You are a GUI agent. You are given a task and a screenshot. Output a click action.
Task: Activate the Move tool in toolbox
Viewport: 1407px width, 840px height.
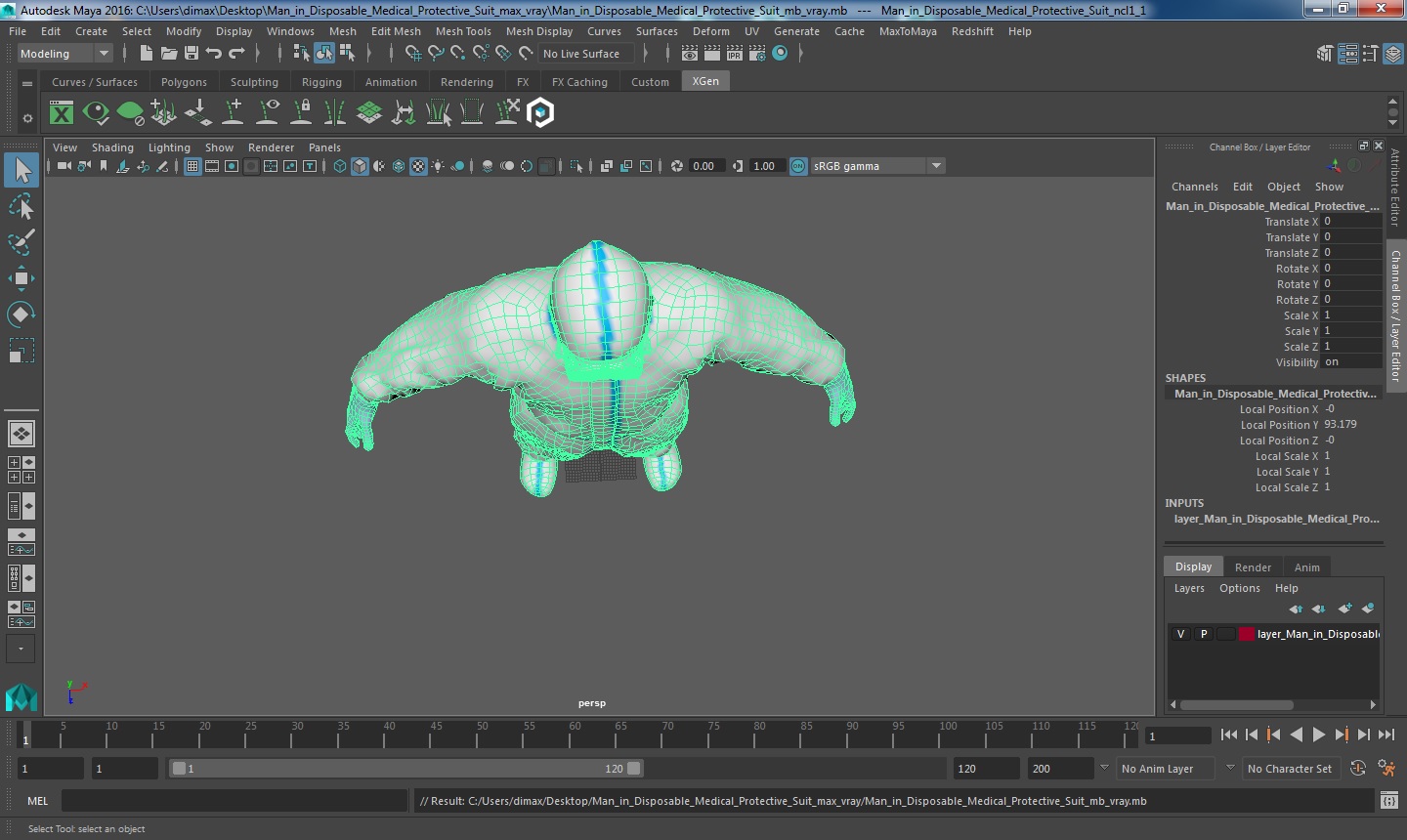[x=21, y=278]
